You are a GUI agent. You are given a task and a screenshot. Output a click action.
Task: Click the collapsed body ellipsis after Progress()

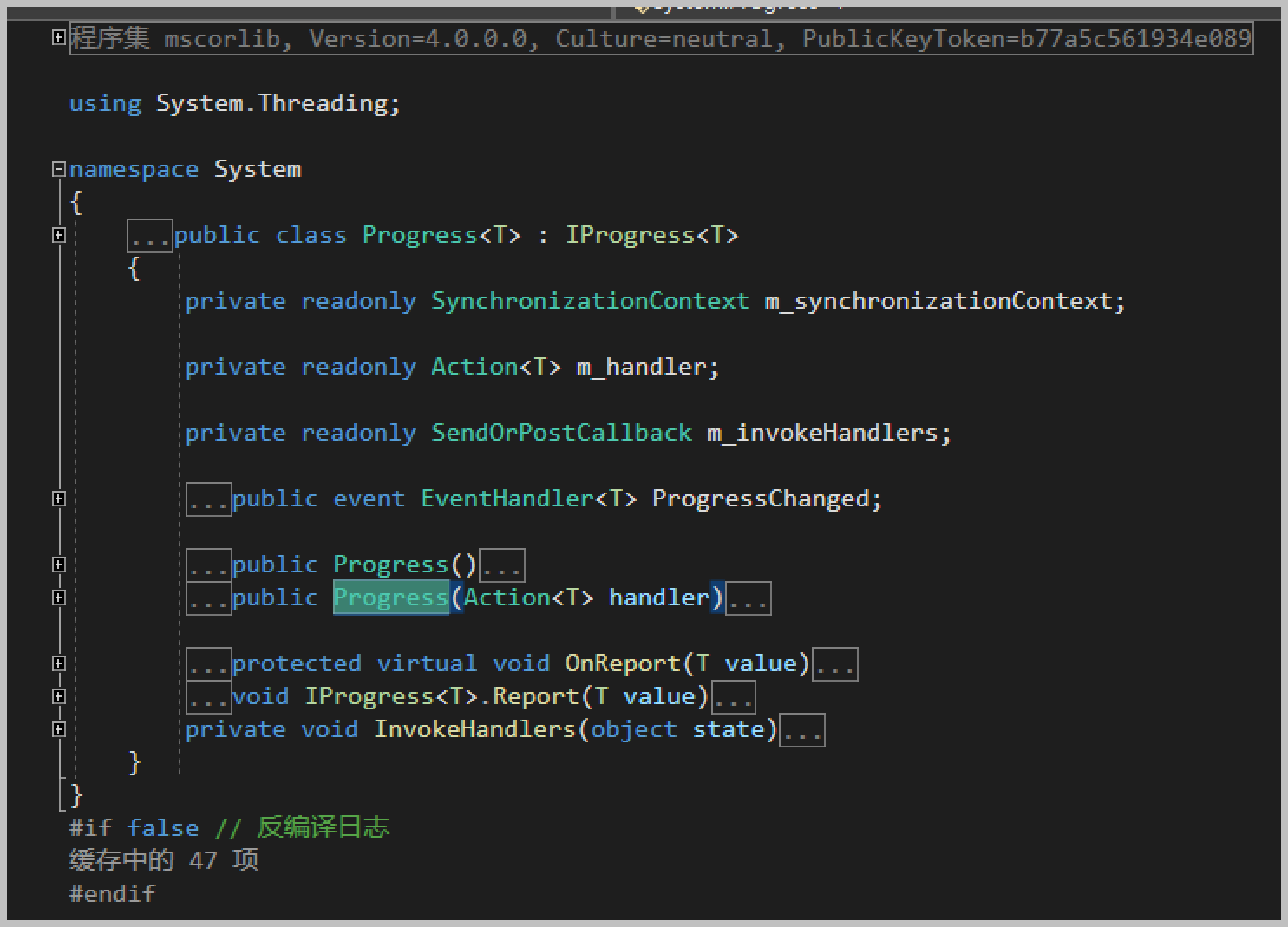pos(502,565)
